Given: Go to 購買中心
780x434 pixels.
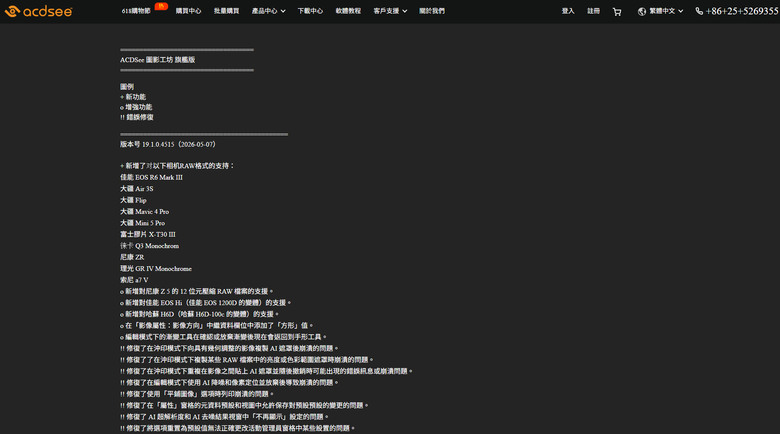Looking at the screenshot, I should pyautogui.click(x=189, y=11).
